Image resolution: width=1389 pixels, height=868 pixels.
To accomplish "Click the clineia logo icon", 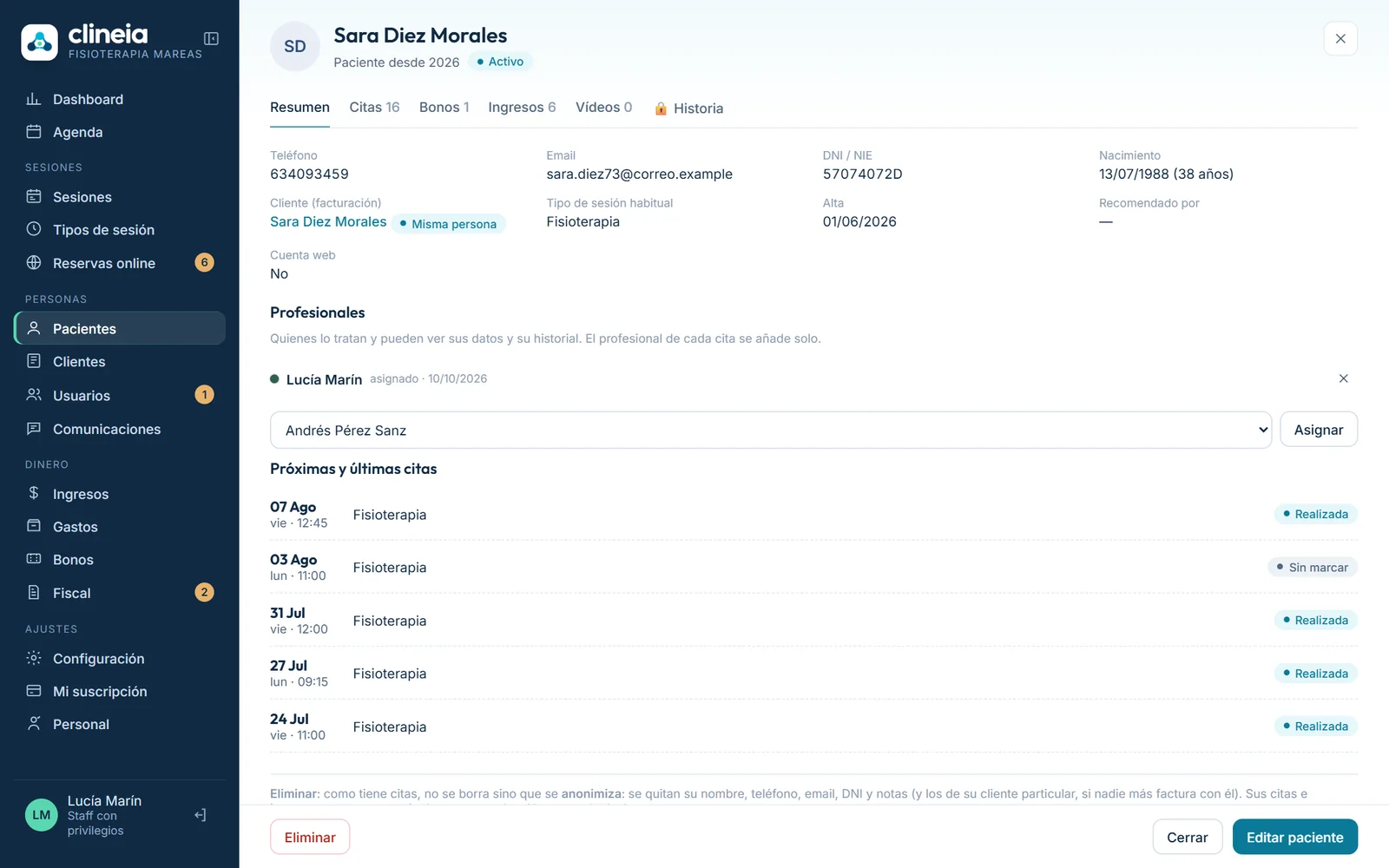I will pos(40,42).
